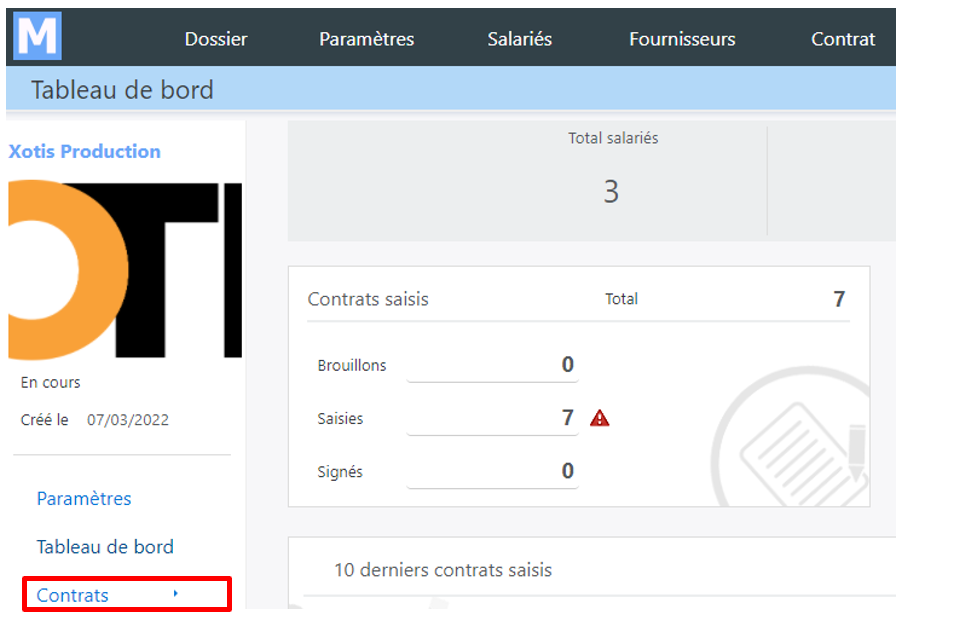954x636 pixels.
Task: Click the Contrats saisis total value
Action: pos(839,299)
